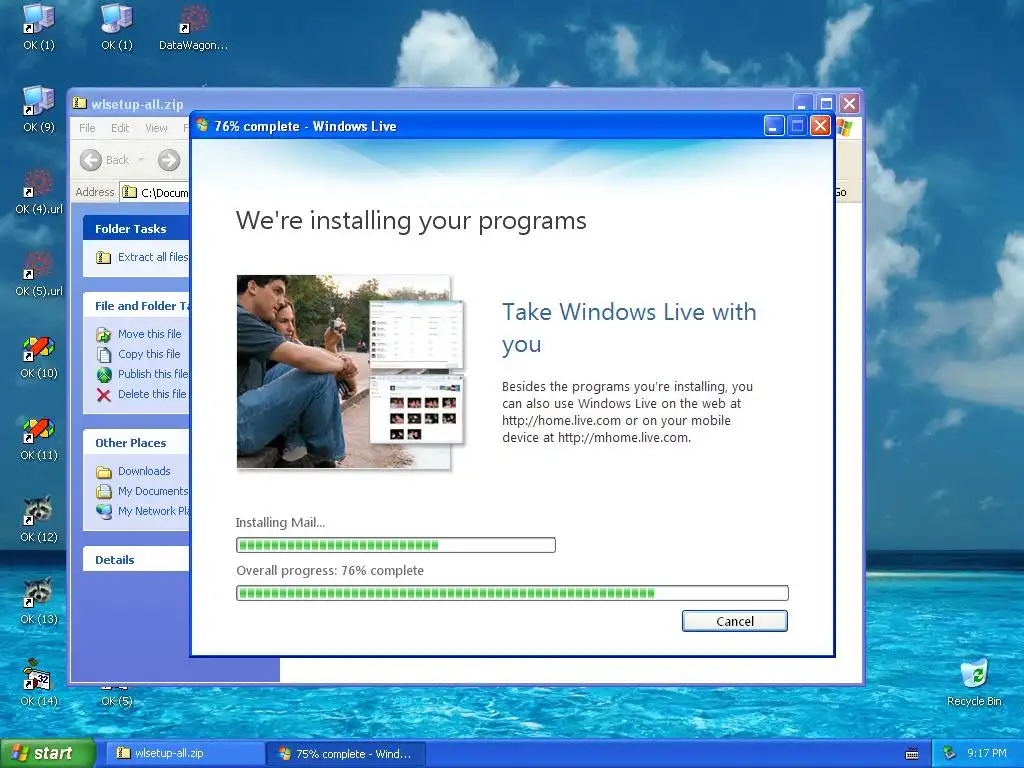The image size is (1024, 768).
Task: Click the keyboard icon in system tray
Action: coord(912,754)
